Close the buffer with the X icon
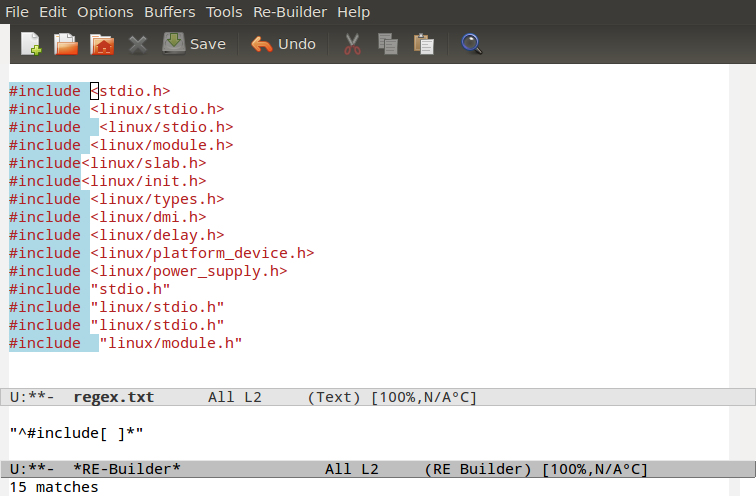The height and width of the screenshot is (496, 756). (138, 44)
